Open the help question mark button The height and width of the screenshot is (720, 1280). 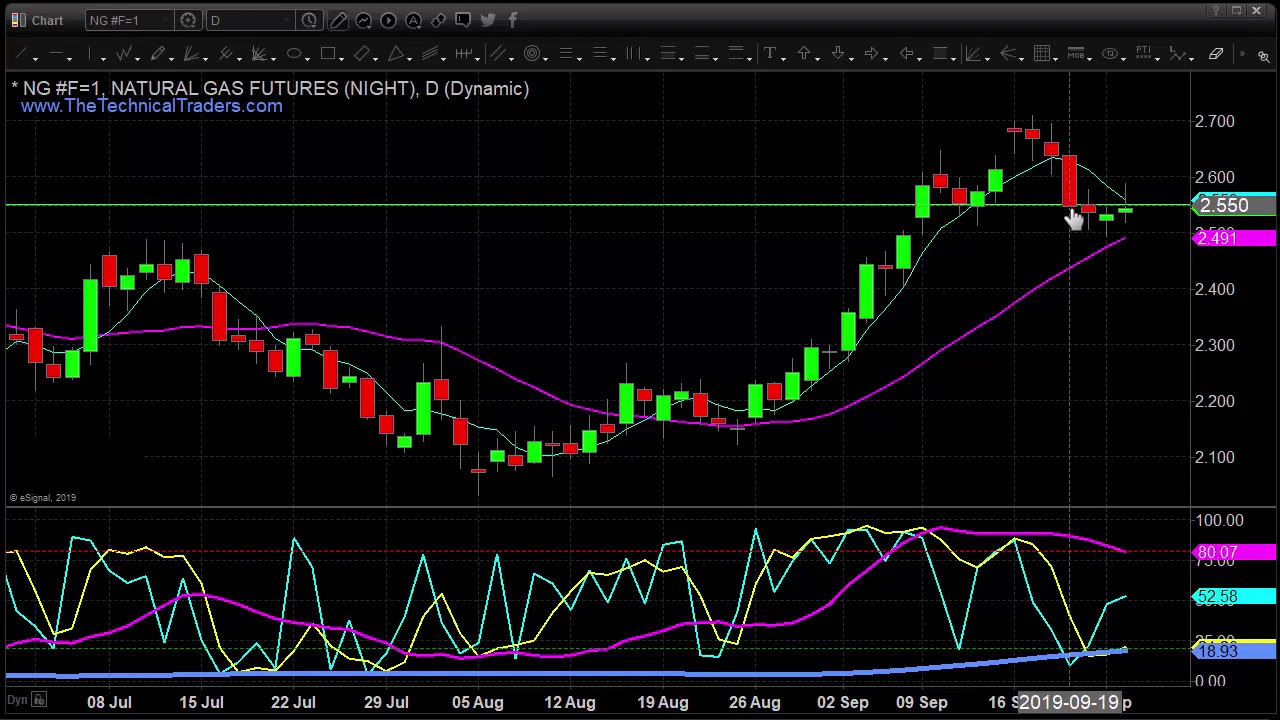[x=1216, y=11]
